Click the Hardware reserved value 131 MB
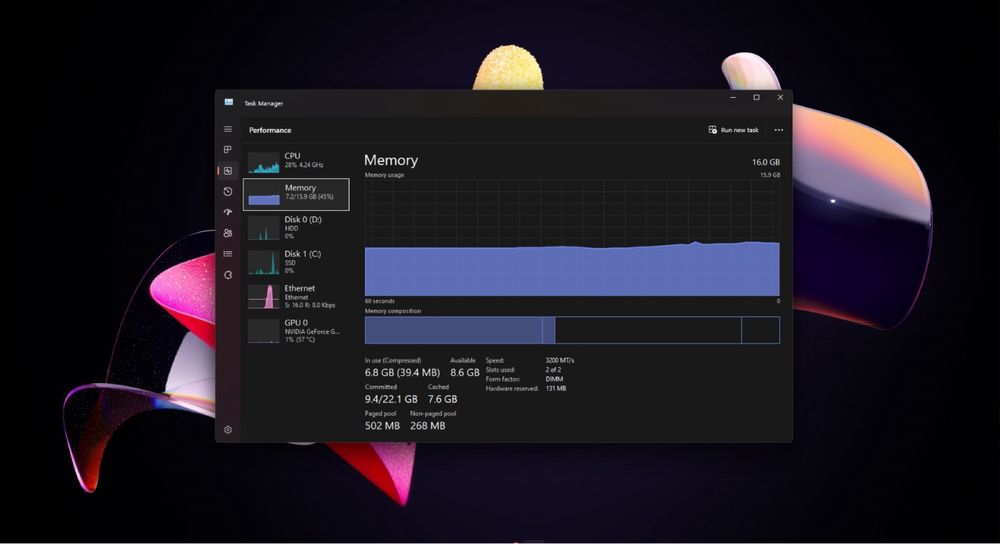This screenshot has height=544, width=1000. click(x=555, y=388)
